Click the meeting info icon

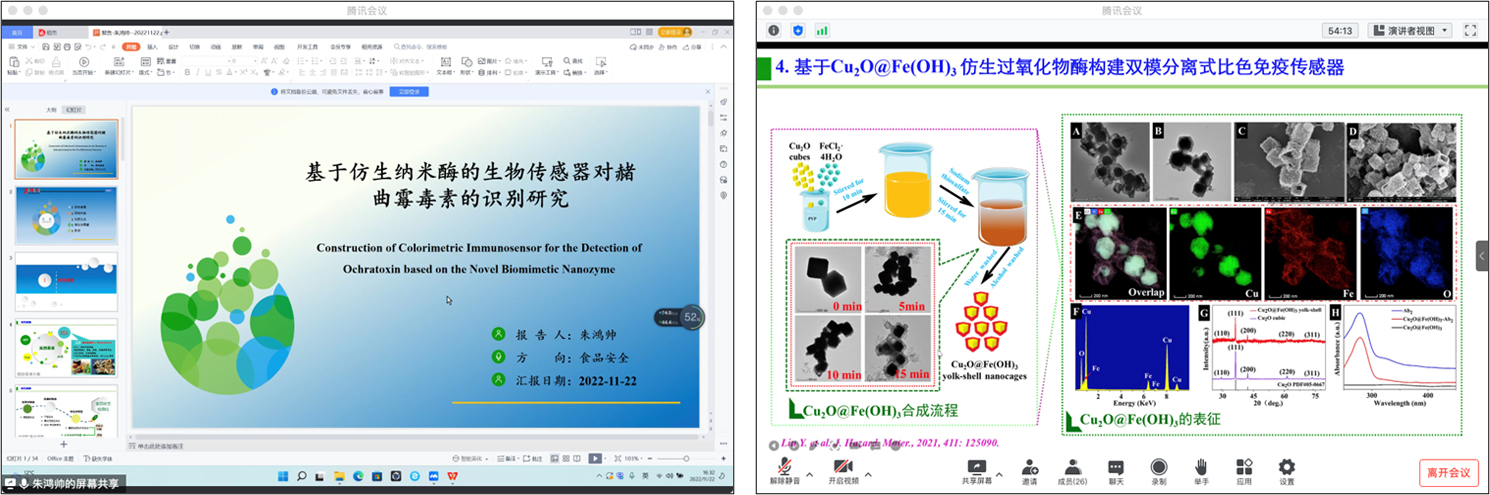pyautogui.click(x=773, y=30)
